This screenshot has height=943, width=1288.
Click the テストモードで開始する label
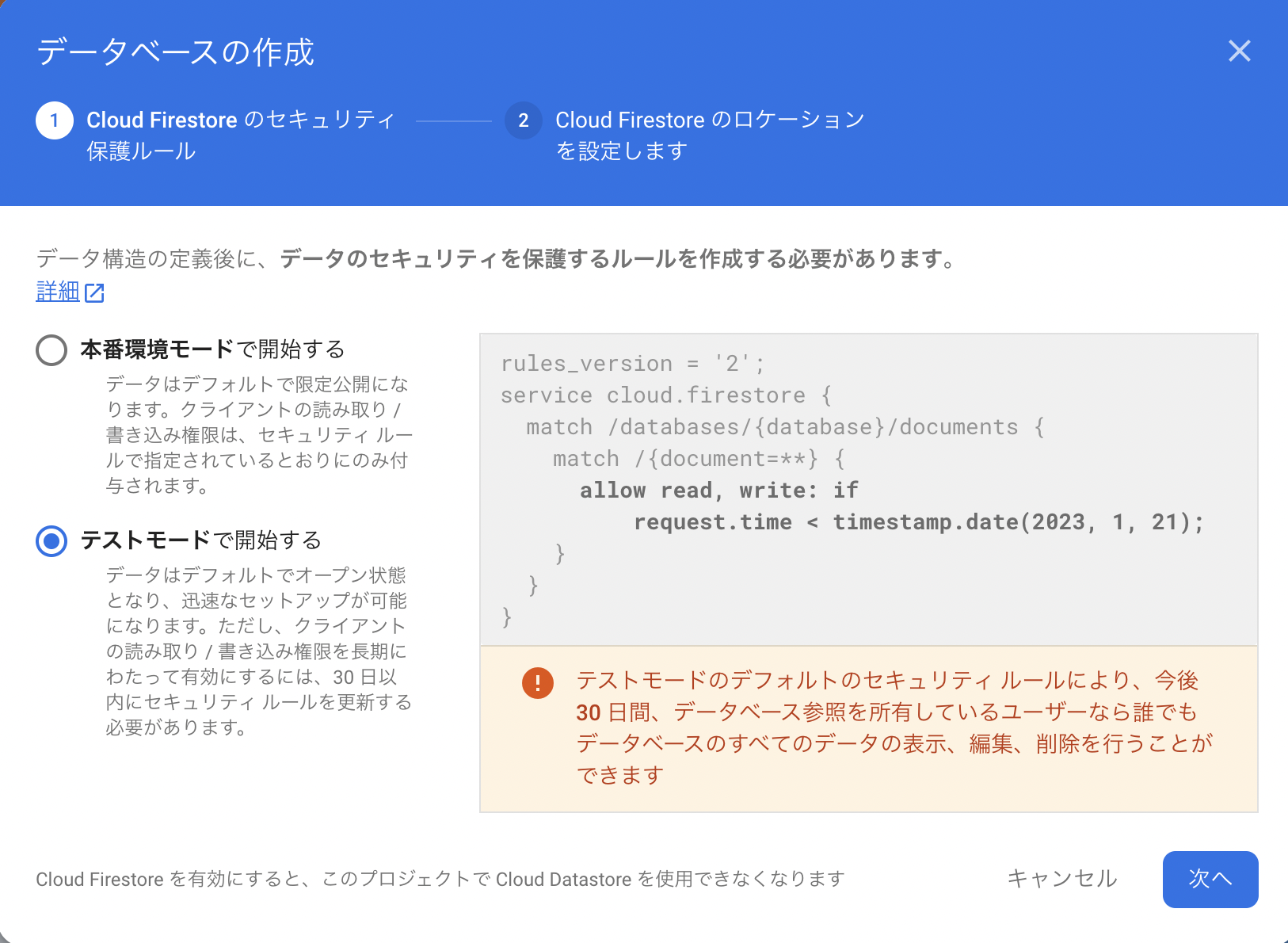pyautogui.click(x=201, y=540)
